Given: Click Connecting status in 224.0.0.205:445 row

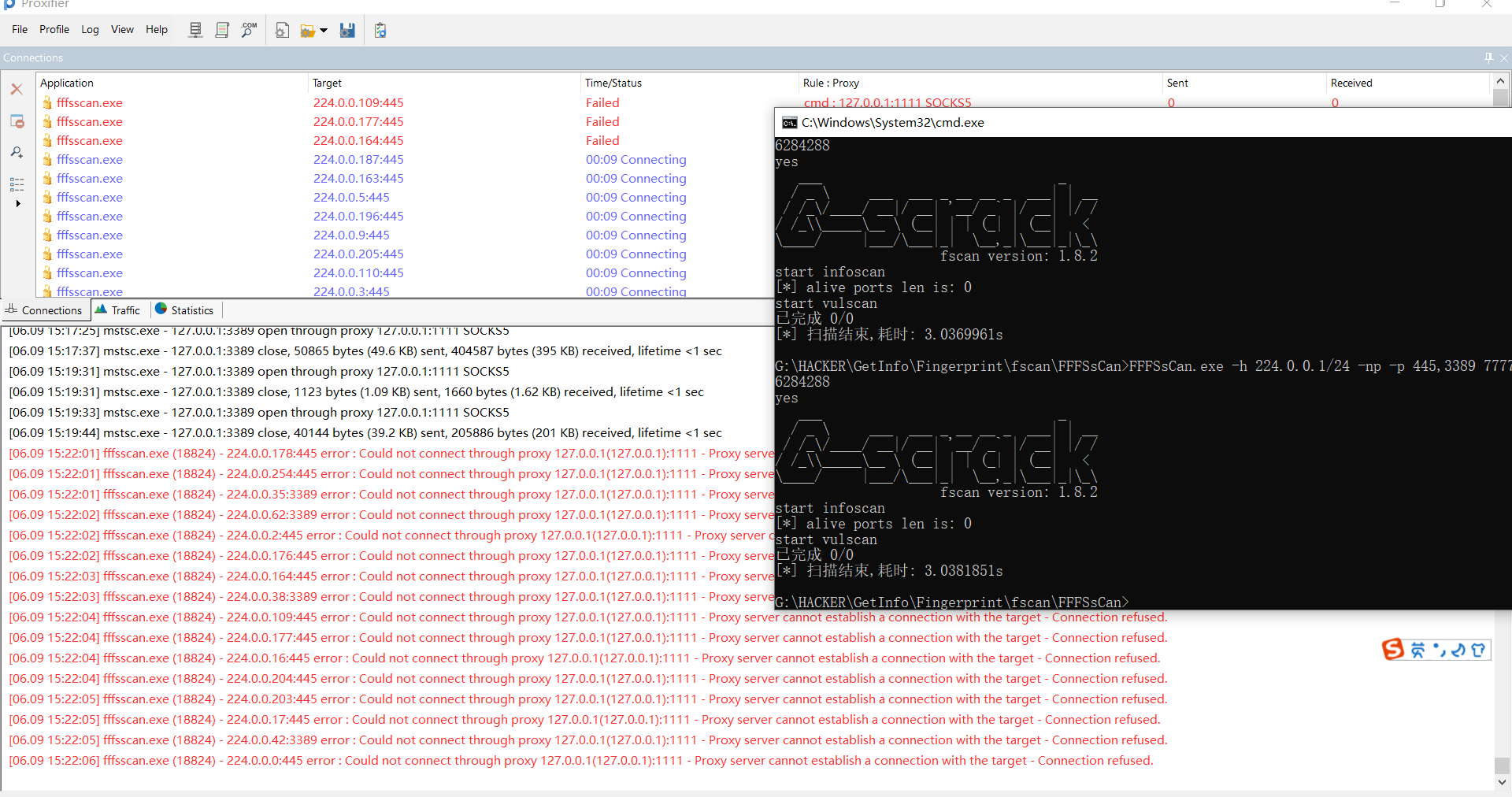Looking at the screenshot, I should click(636, 254).
